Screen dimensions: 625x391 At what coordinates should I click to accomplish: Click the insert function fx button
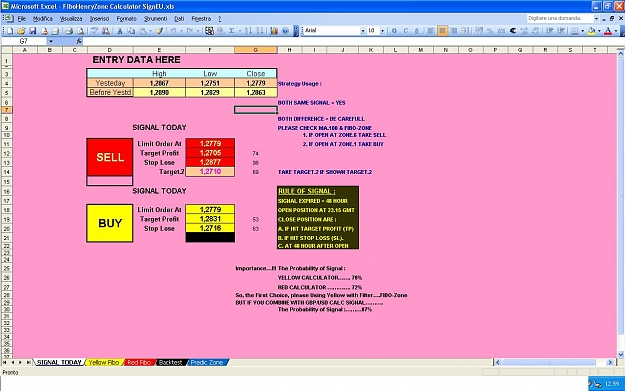pyautogui.click(x=79, y=41)
